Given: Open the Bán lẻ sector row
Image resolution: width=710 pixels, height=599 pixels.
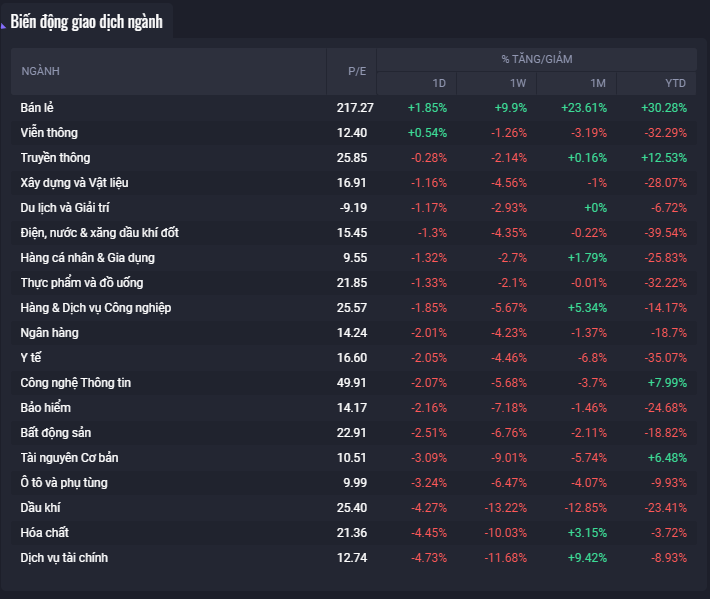Looking at the screenshot, I should [38, 107].
